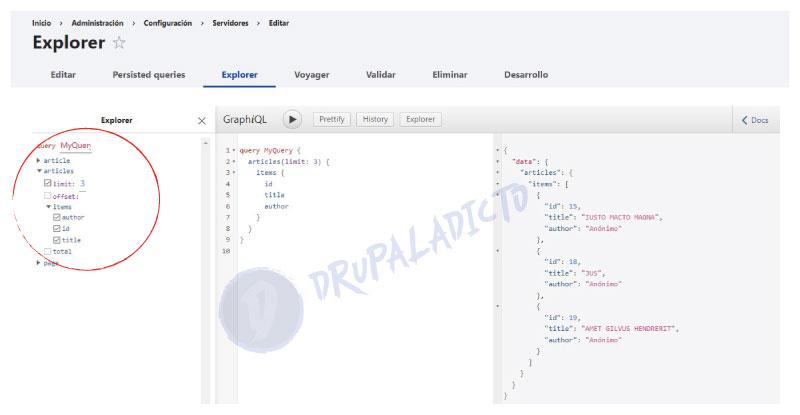Fold the "articles" object in results
The width and height of the screenshot is (800, 415).
pyautogui.click(x=497, y=173)
